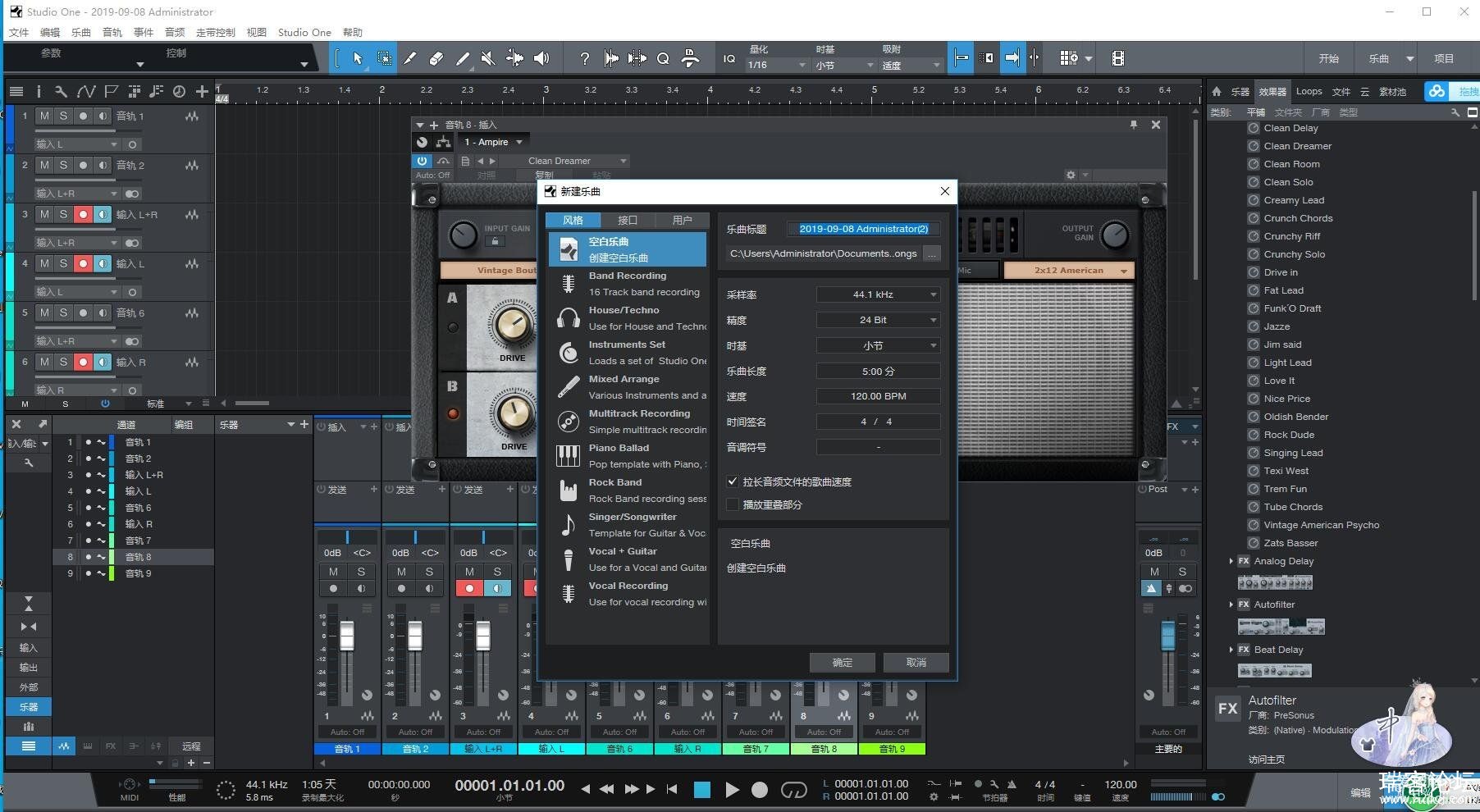Mute track 音轨 1 in arrangement

tap(44, 116)
